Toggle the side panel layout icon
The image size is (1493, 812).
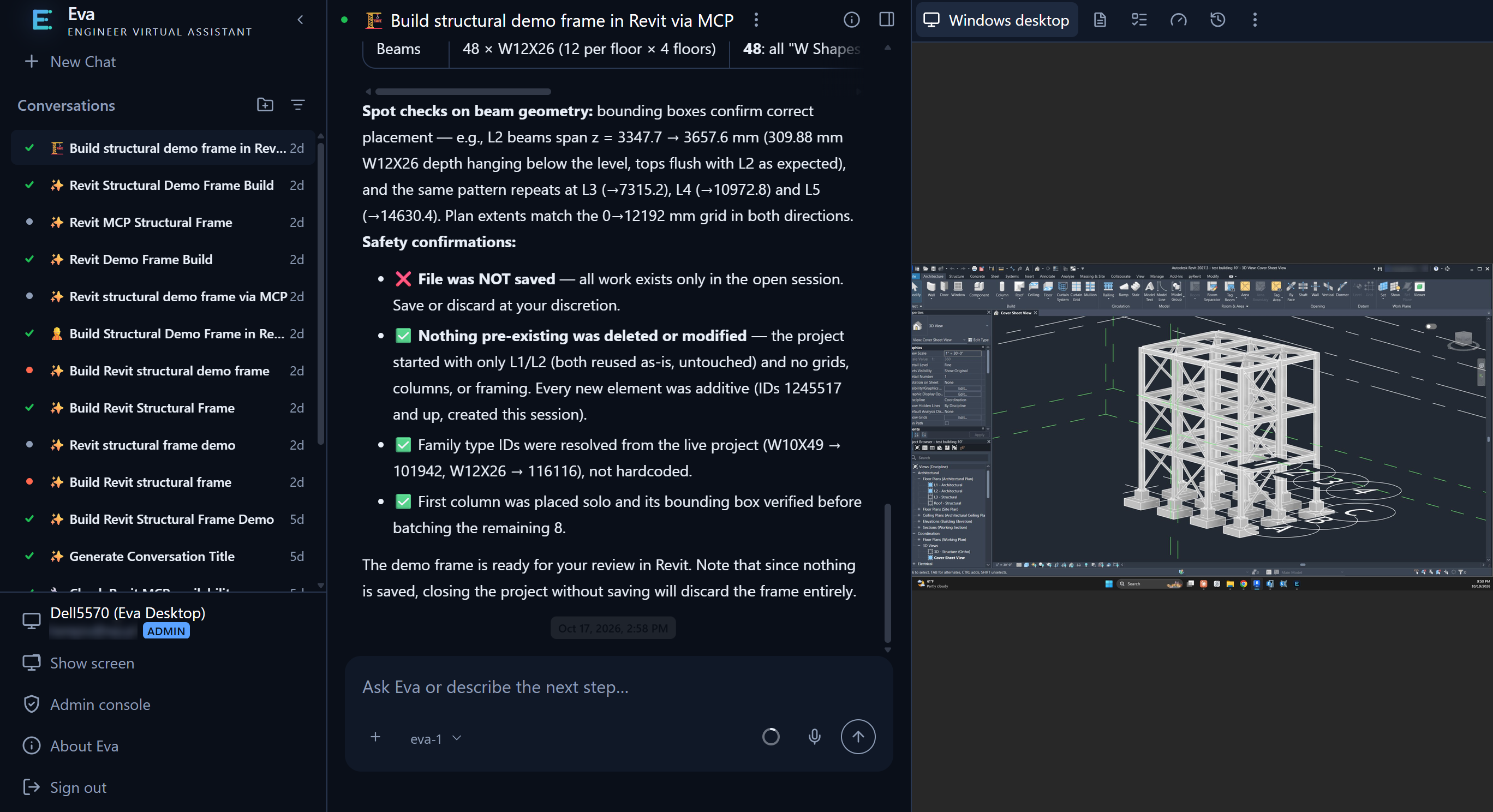(x=887, y=20)
